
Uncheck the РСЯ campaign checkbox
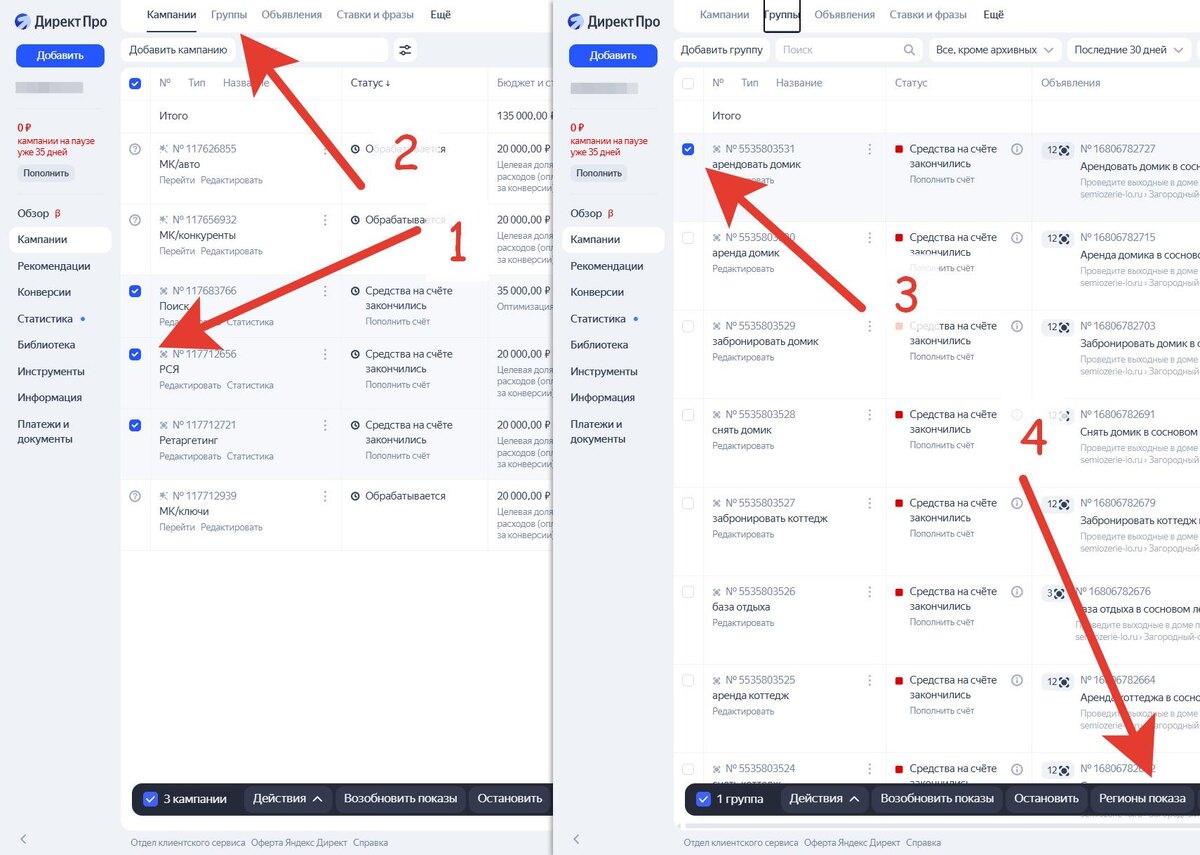135,354
